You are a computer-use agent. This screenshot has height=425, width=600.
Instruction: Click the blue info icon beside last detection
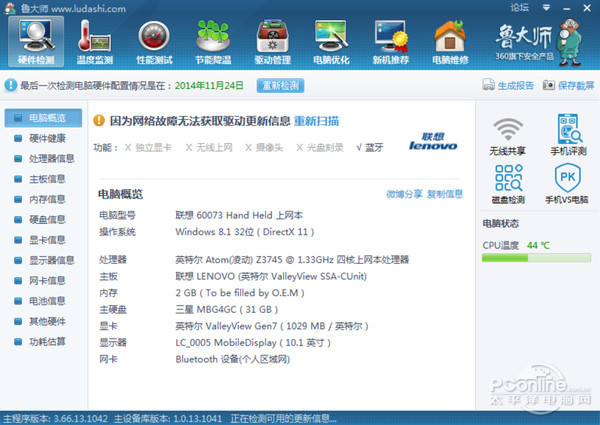[x=11, y=85]
